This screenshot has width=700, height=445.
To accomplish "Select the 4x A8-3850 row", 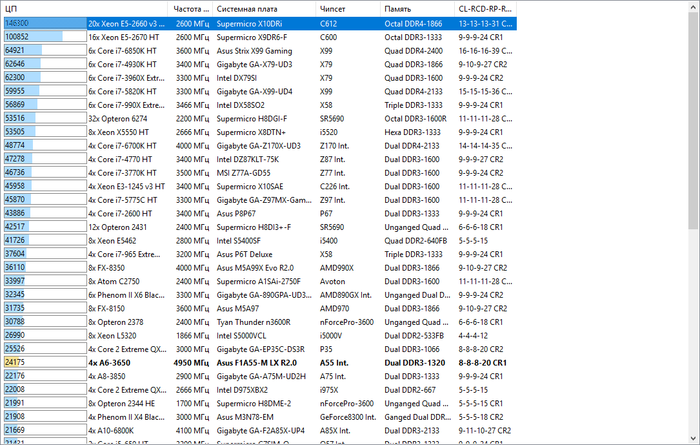I will click(x=260, y=376).
